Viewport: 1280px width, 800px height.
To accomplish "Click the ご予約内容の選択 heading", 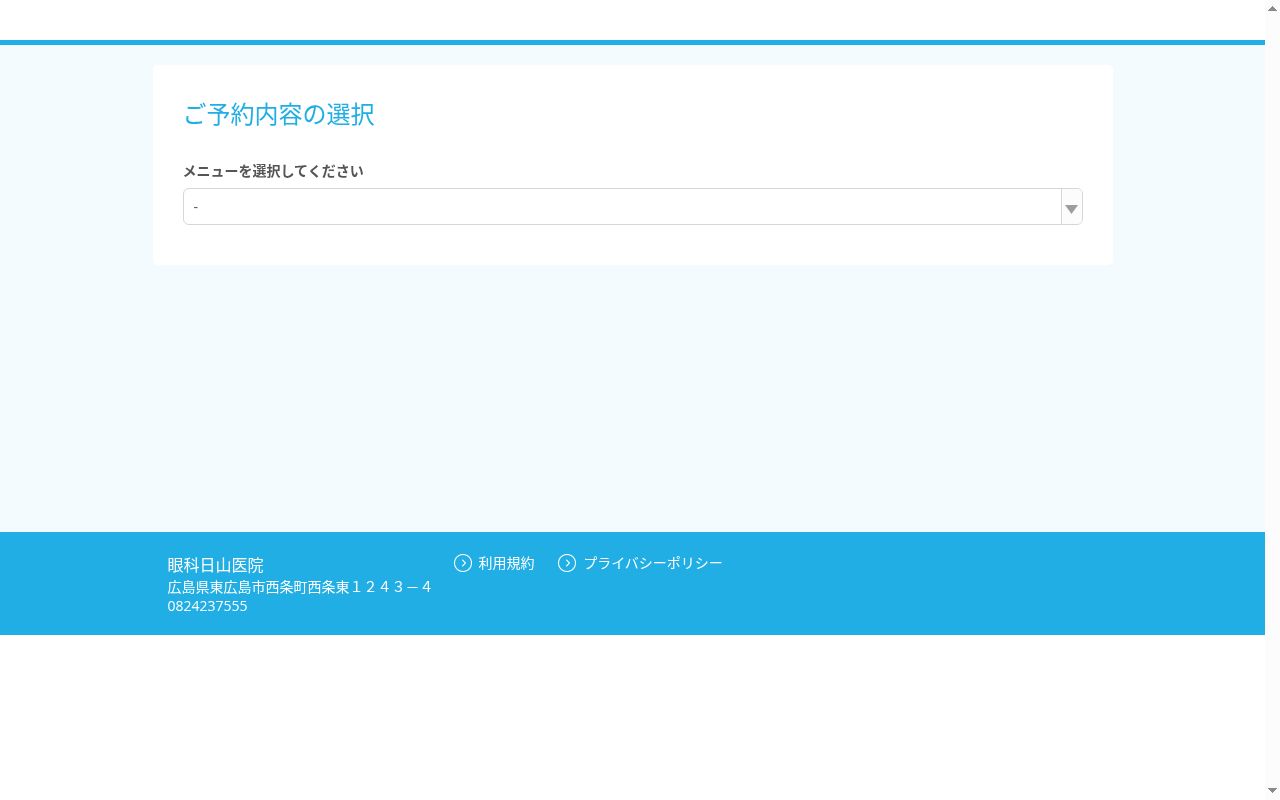I will tap(279, 115).
